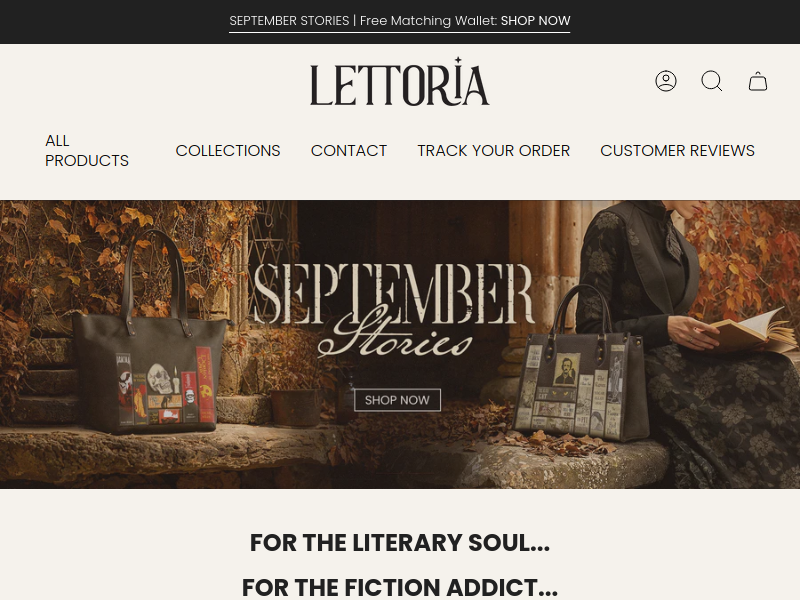
Task: Open the account profile icon
Action: tap(666, 81)
